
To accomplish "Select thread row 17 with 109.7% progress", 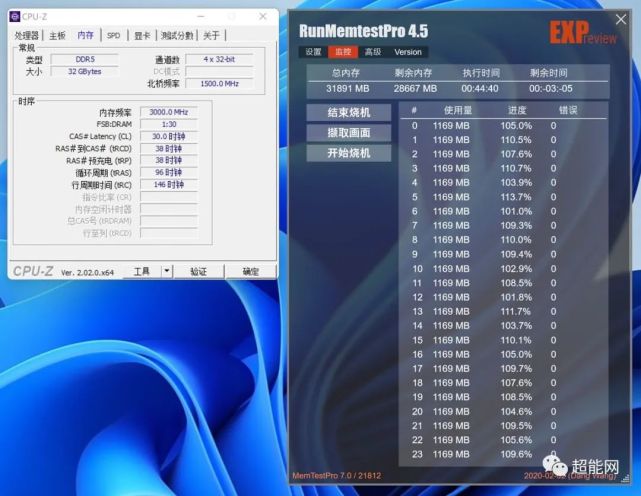I will (x=504, y=369).
